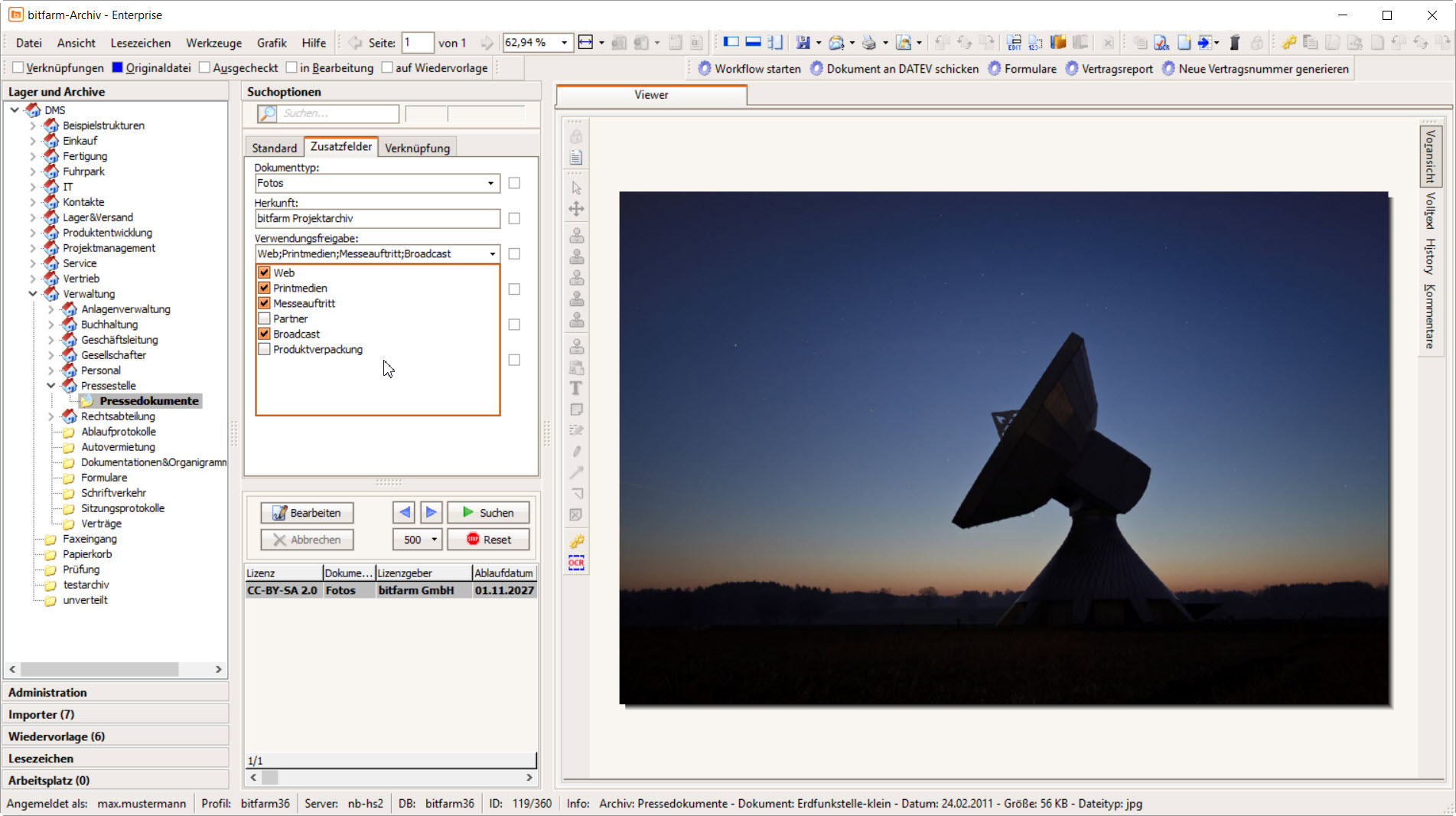This screenshot has width=1456, height=816.
Task: Click the blue arrow export icon
Action: click(1205, 43)
